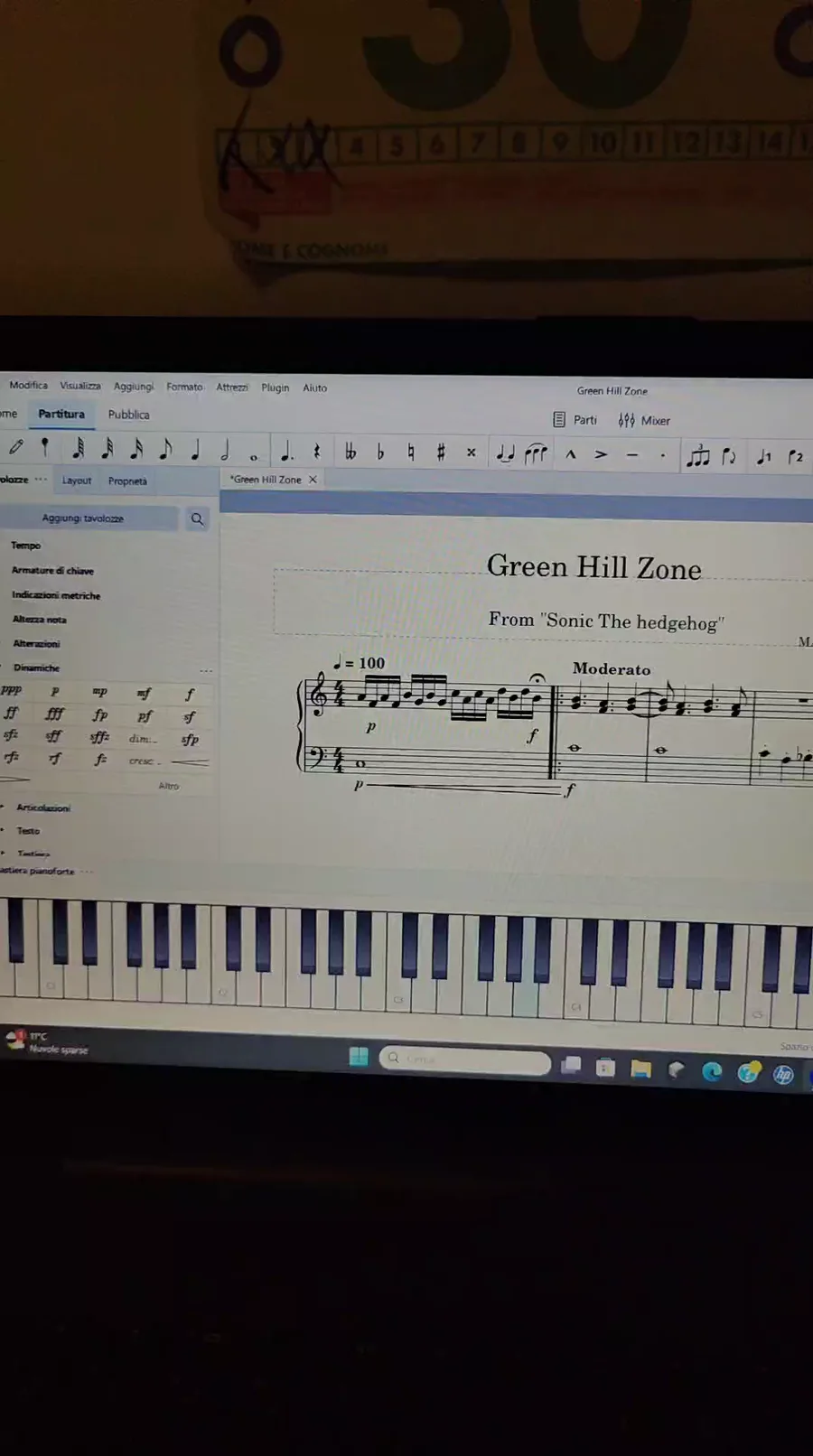
Task: Switch to the Partitura tab
Action: (61, 414)
